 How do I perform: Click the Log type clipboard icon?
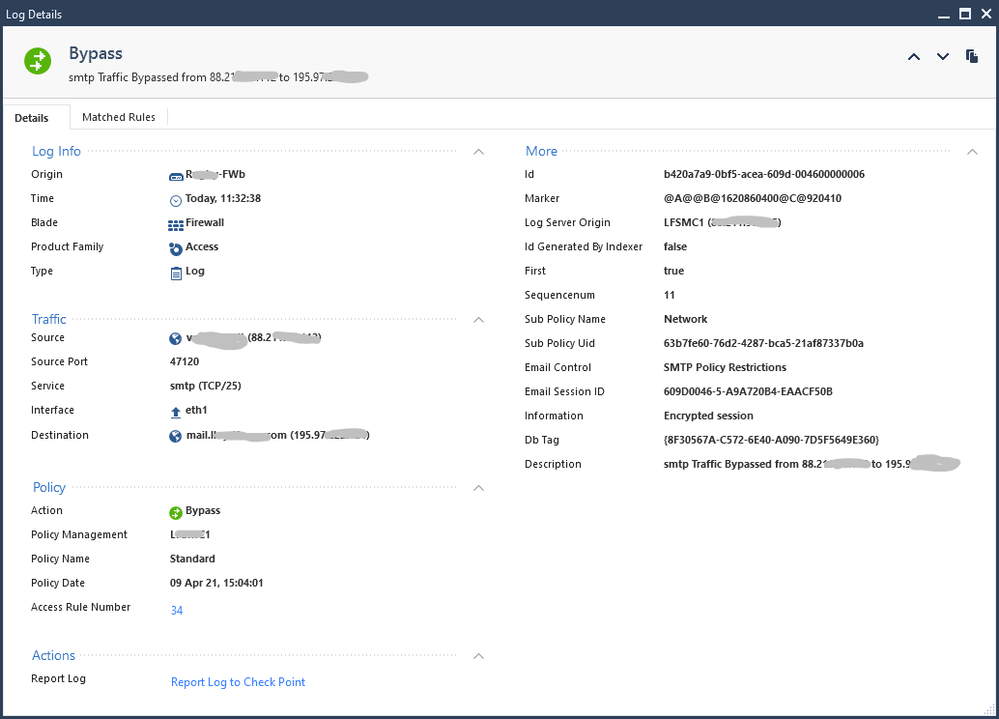[176, 272]
